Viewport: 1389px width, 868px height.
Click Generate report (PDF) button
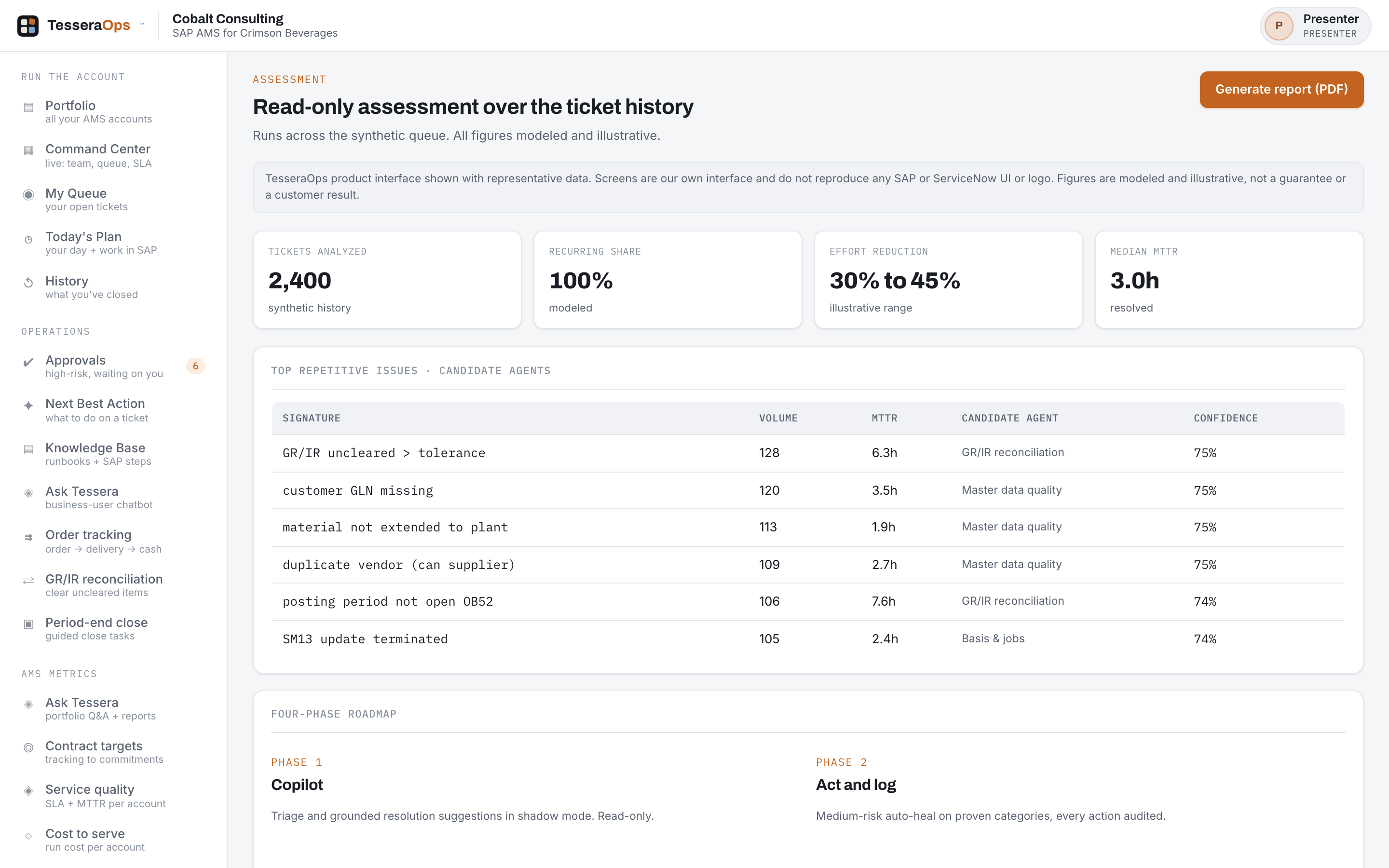(1281, 90)
